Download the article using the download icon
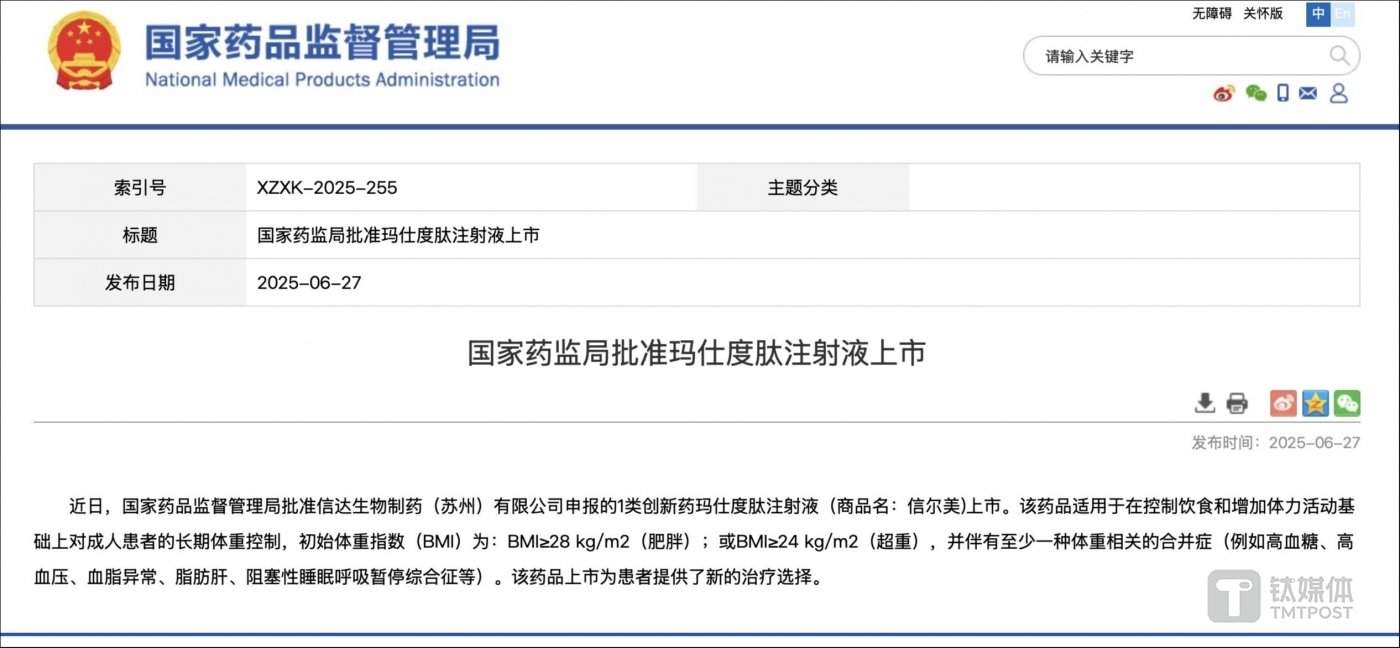The width and height of the screenshot is (1400, 648). [1205, 403]
